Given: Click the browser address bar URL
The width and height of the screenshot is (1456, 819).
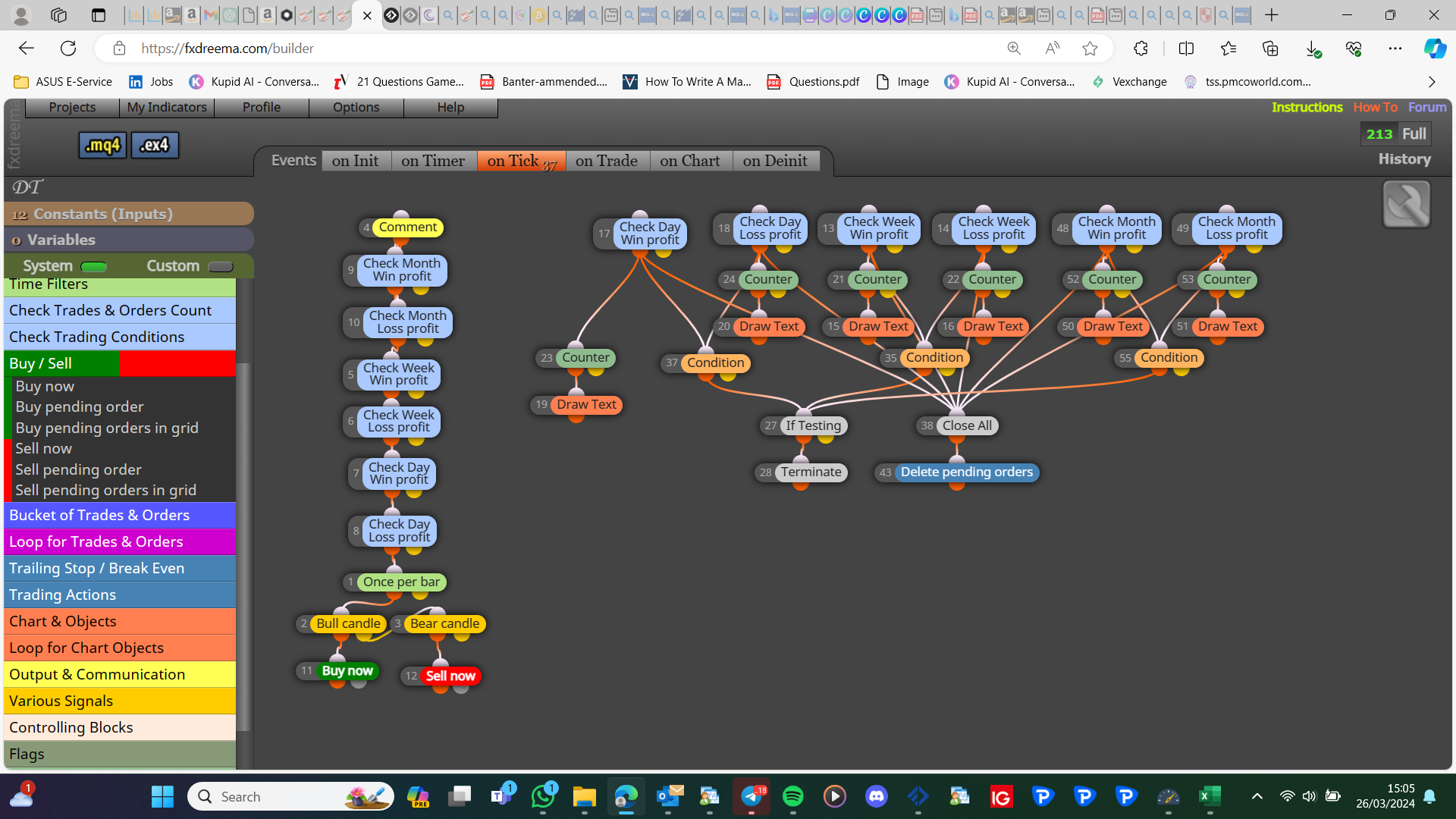Looking at the screenshot, I should point(227,49).
